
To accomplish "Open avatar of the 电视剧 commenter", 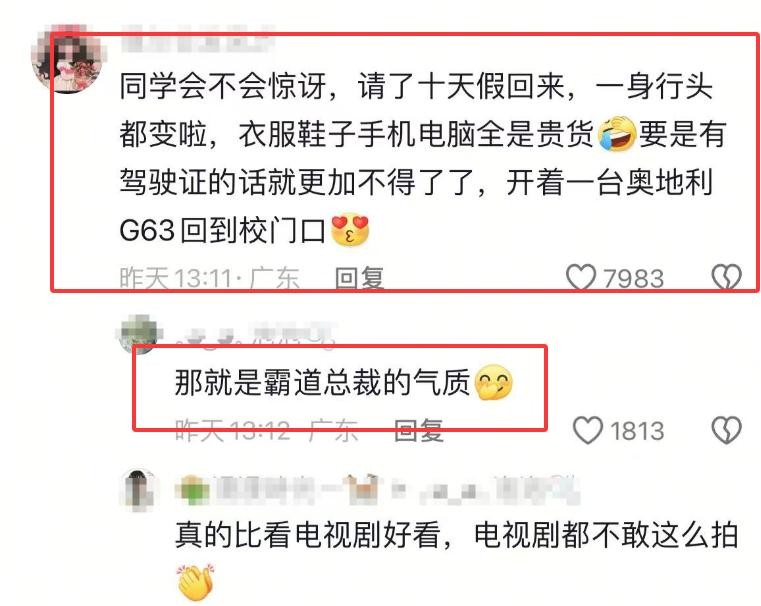I will (139, 489).
